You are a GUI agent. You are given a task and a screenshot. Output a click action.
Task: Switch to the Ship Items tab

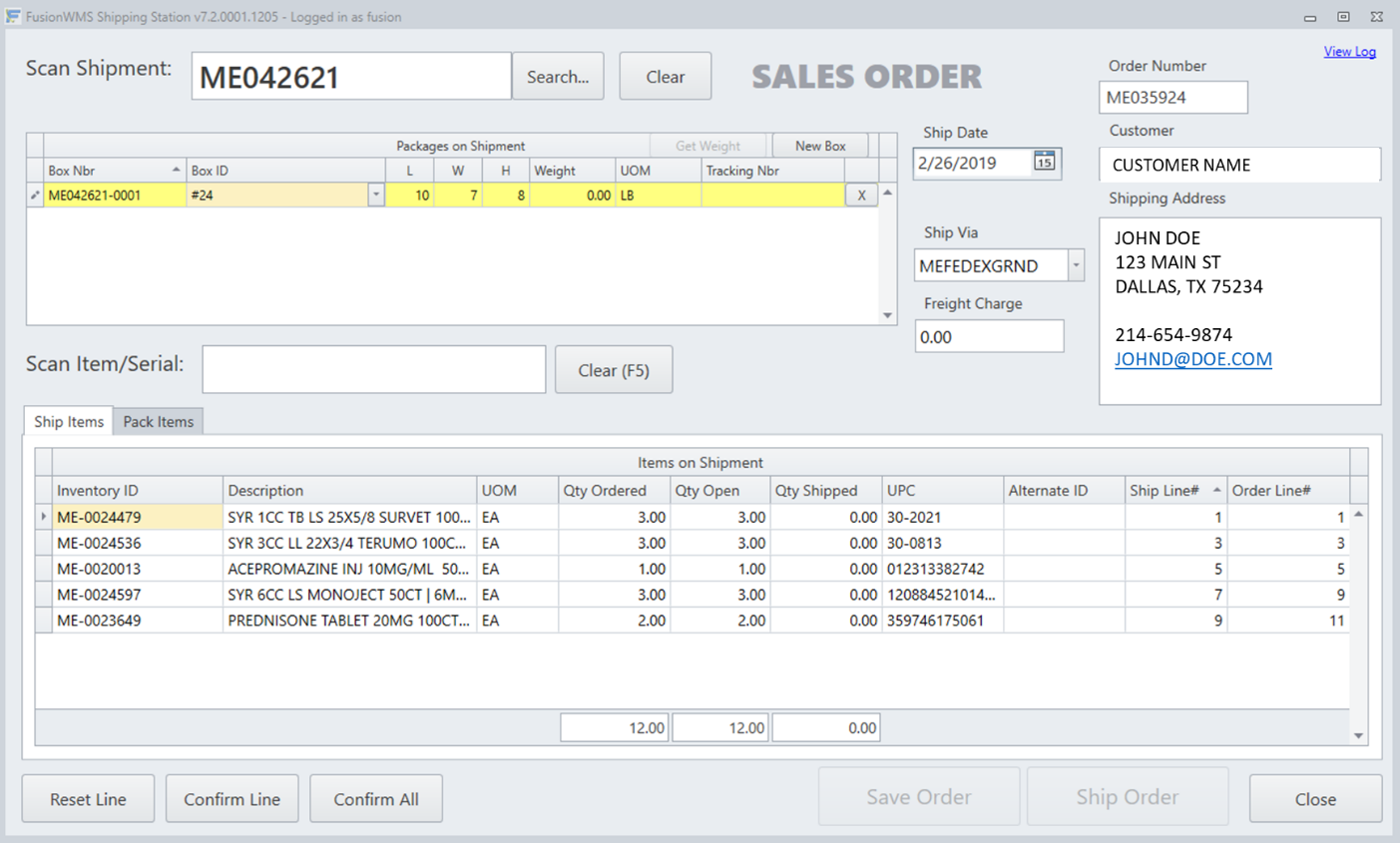click(x=69, y=421)
